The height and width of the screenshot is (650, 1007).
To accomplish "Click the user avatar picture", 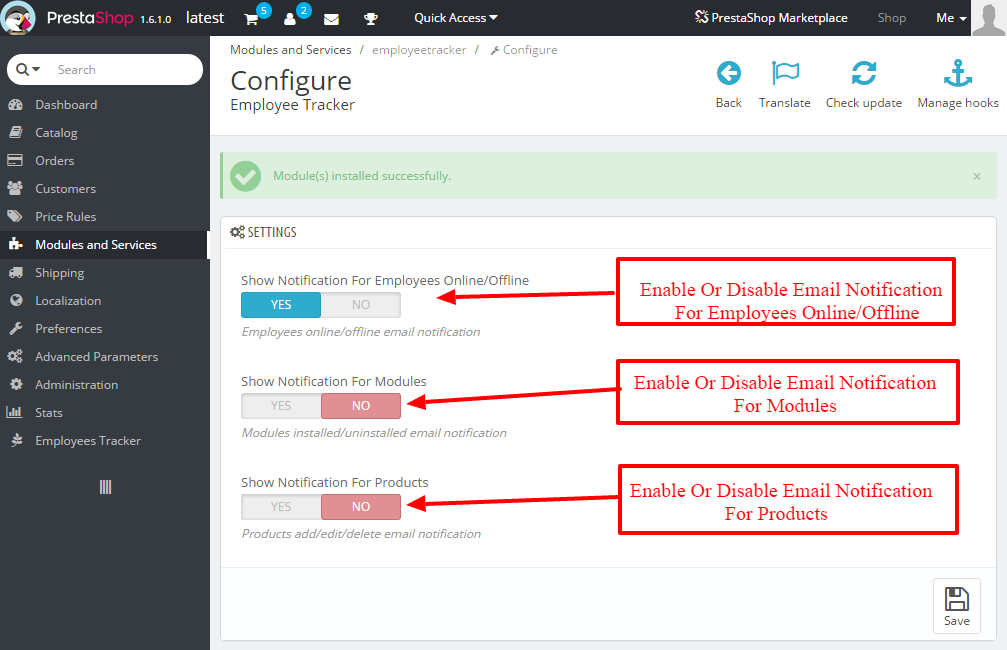I will point(988,17).
